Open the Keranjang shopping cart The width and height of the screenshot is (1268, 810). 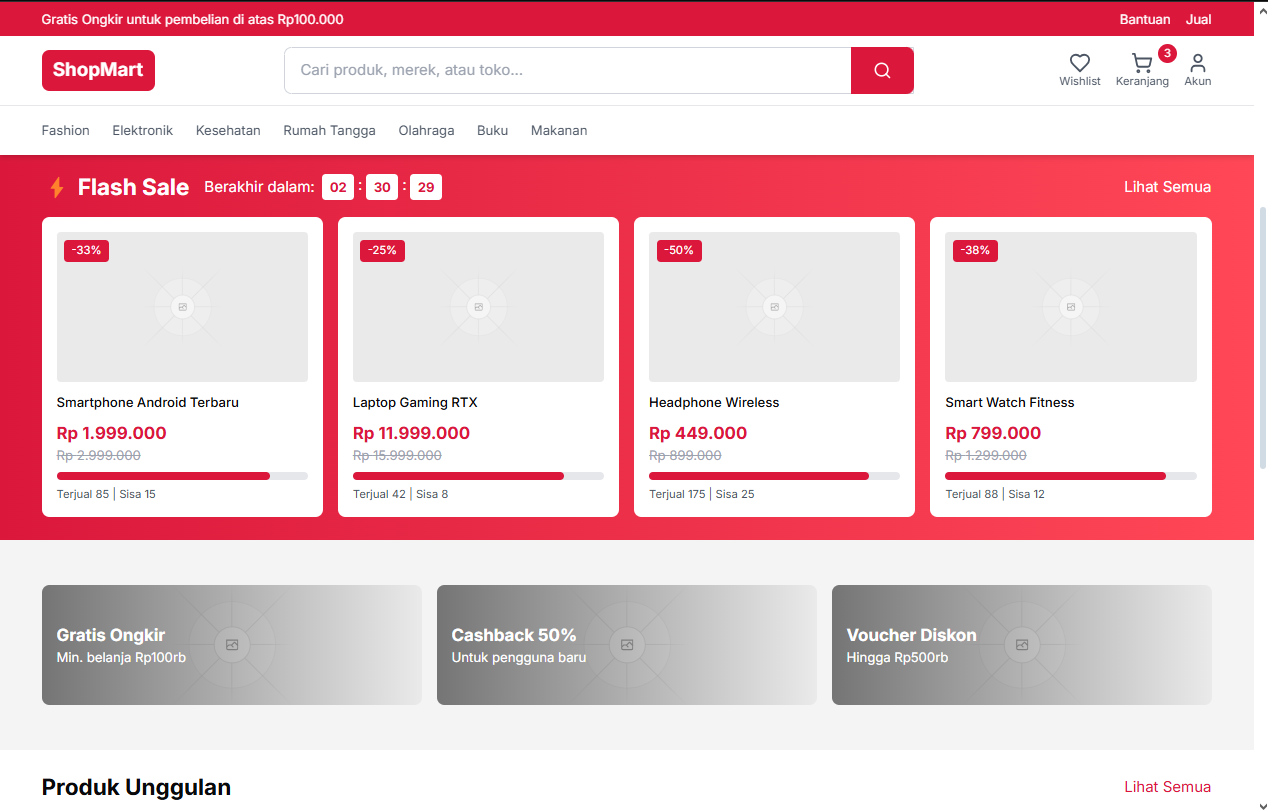1141,64
